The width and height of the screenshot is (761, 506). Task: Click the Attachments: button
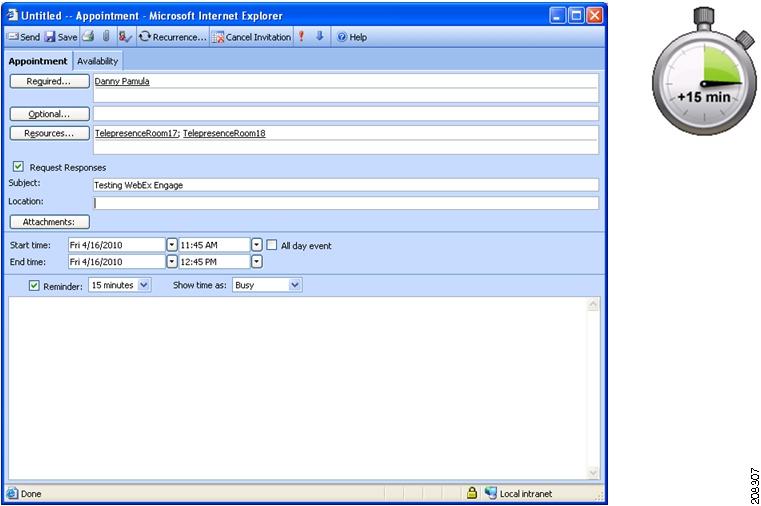(x=50, y=222)
